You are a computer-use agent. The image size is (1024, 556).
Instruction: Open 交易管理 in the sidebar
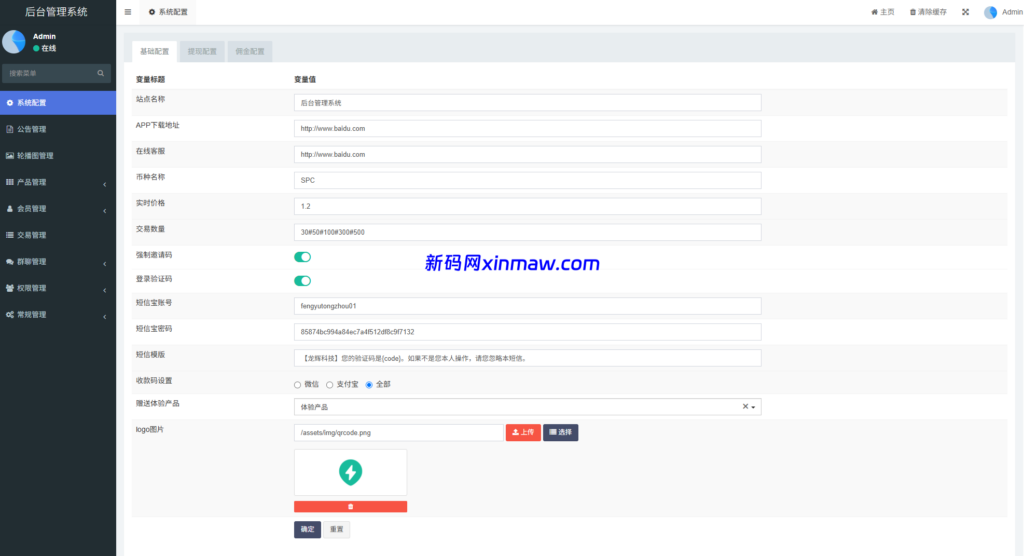(58, 235)
